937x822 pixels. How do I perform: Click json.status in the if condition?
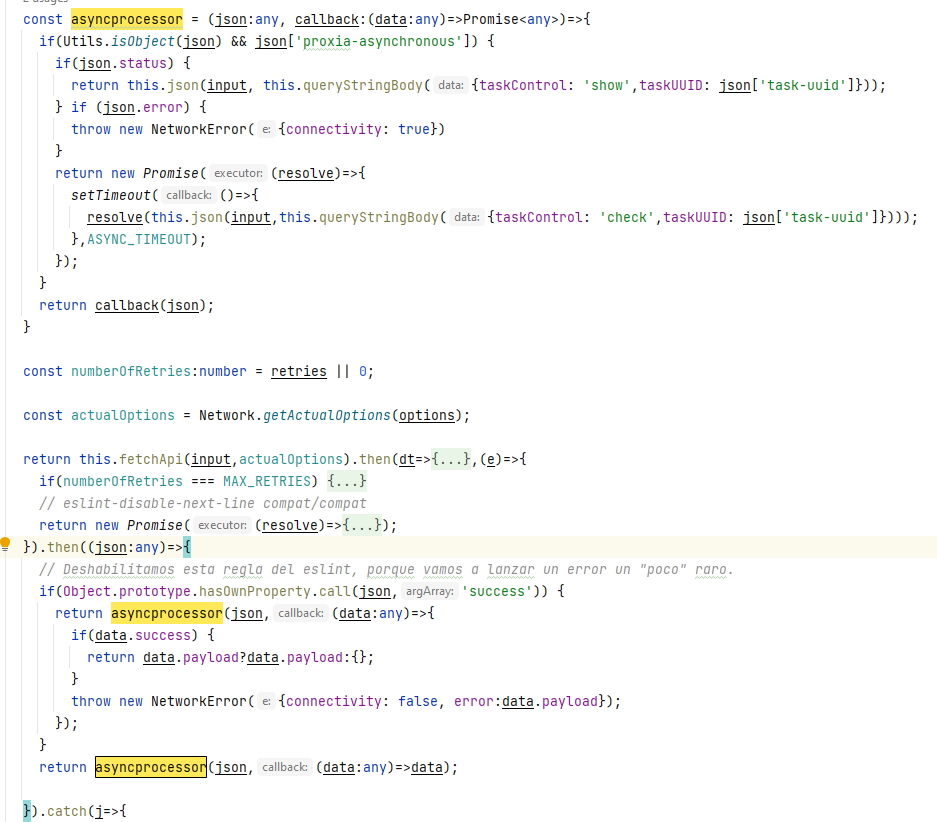123,63
